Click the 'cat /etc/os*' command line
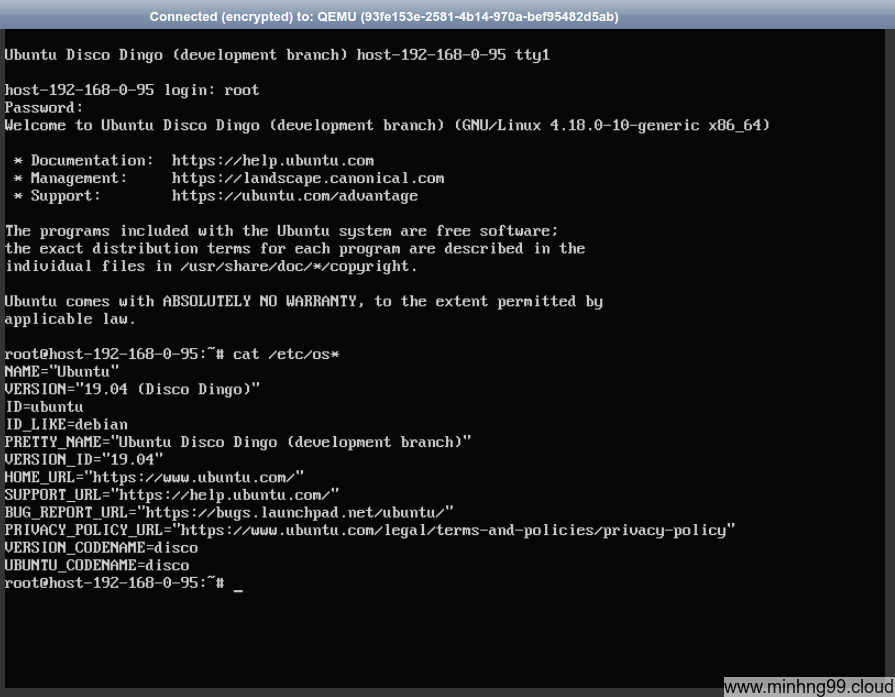This screenshot has width=895, height=697. (172, 354)
